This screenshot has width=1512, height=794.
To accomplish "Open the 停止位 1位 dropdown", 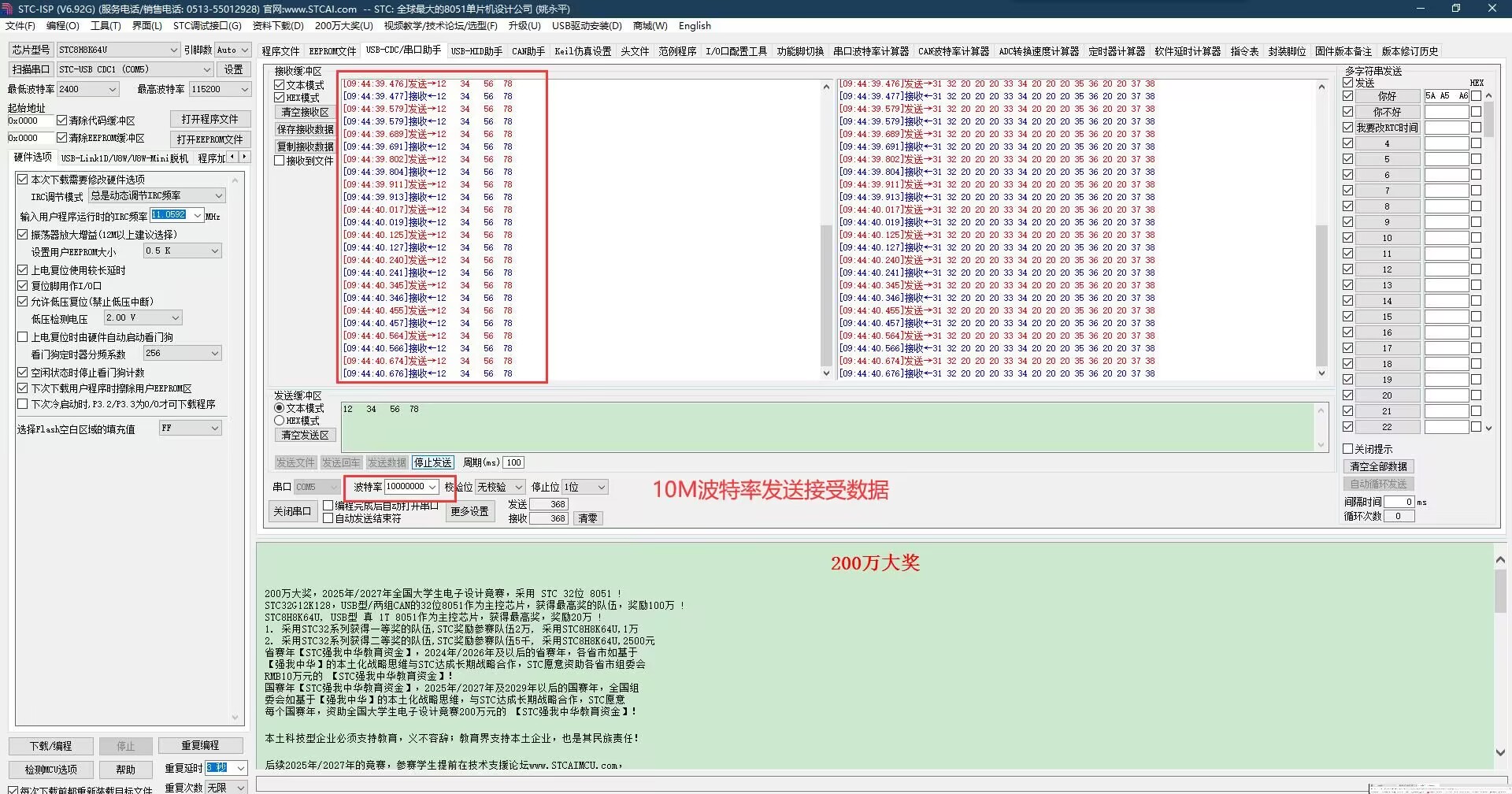I will pyautogui.click(x=584, y=487).
